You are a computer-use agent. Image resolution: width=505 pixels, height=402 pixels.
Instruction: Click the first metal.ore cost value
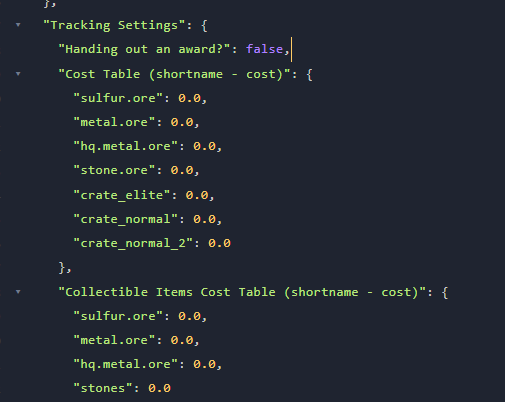(x=182, y=122)
